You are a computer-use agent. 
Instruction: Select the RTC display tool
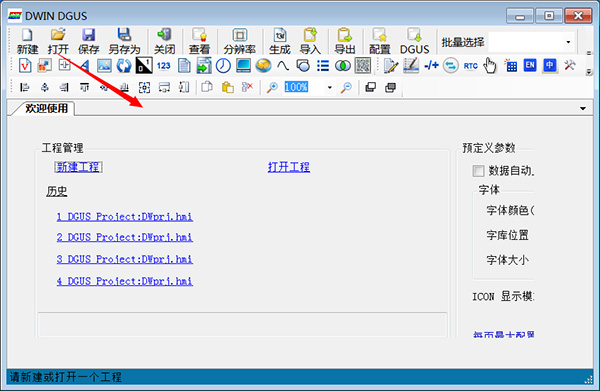coord(470,66)
